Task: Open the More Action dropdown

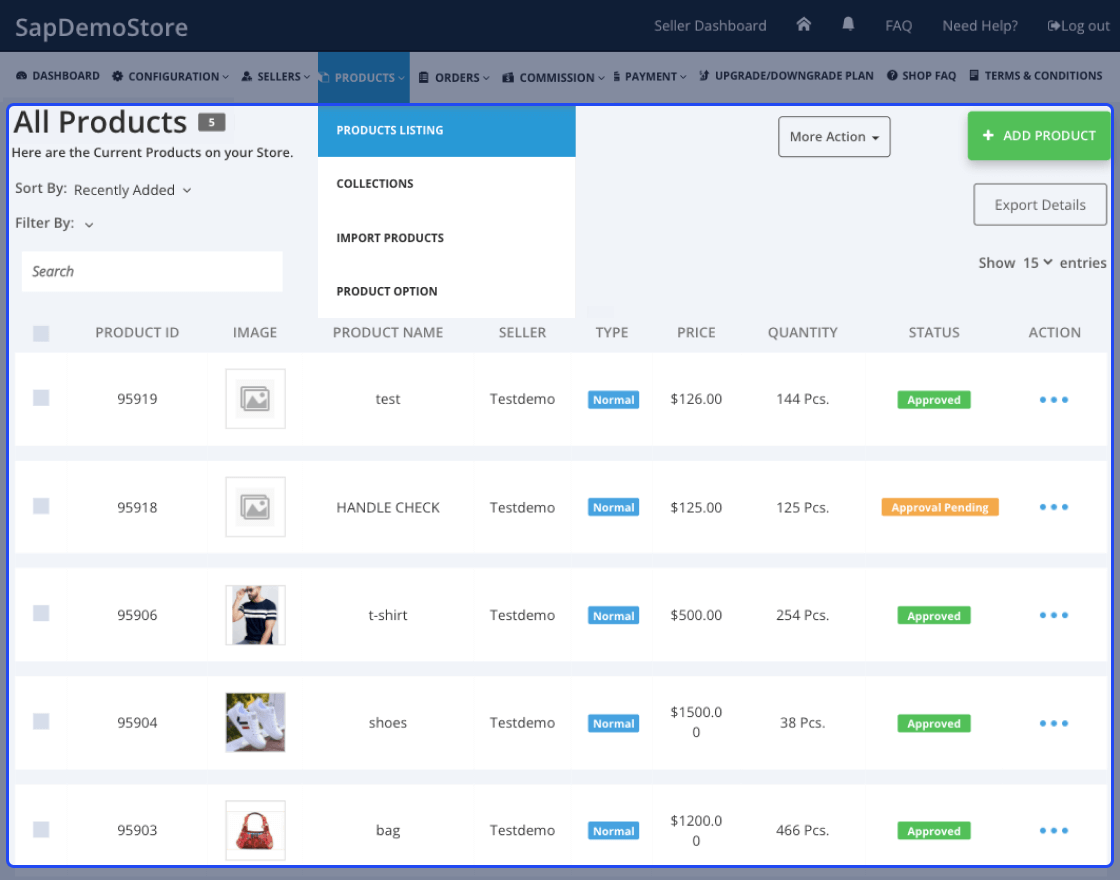Action: [834, 137]
